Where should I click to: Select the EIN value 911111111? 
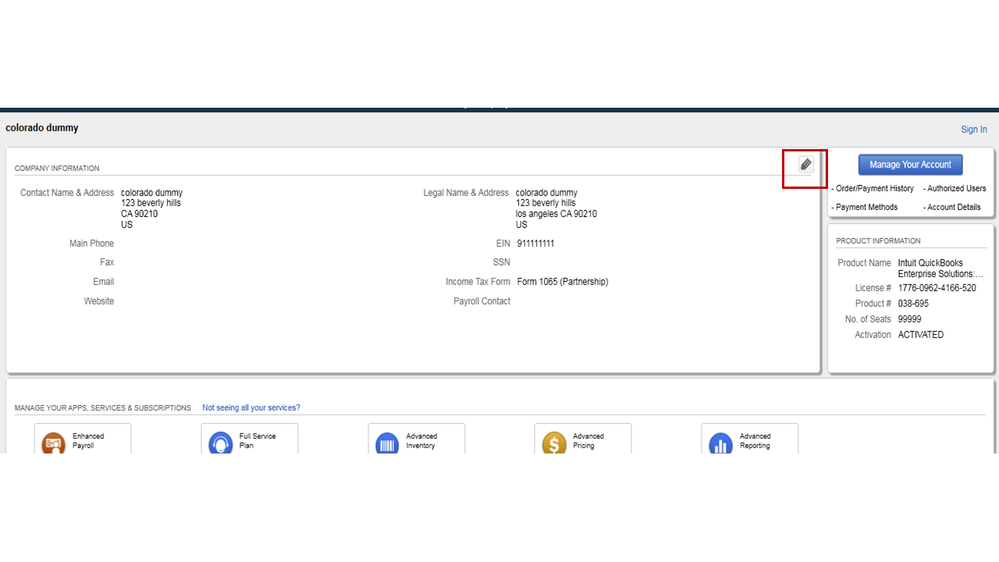pos(535,243)
